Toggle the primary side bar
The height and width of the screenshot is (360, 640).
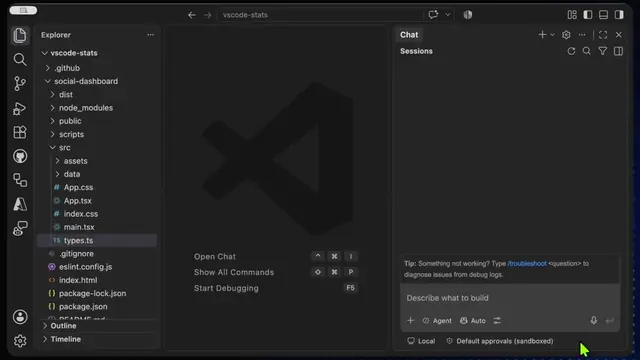pos(588,15)
